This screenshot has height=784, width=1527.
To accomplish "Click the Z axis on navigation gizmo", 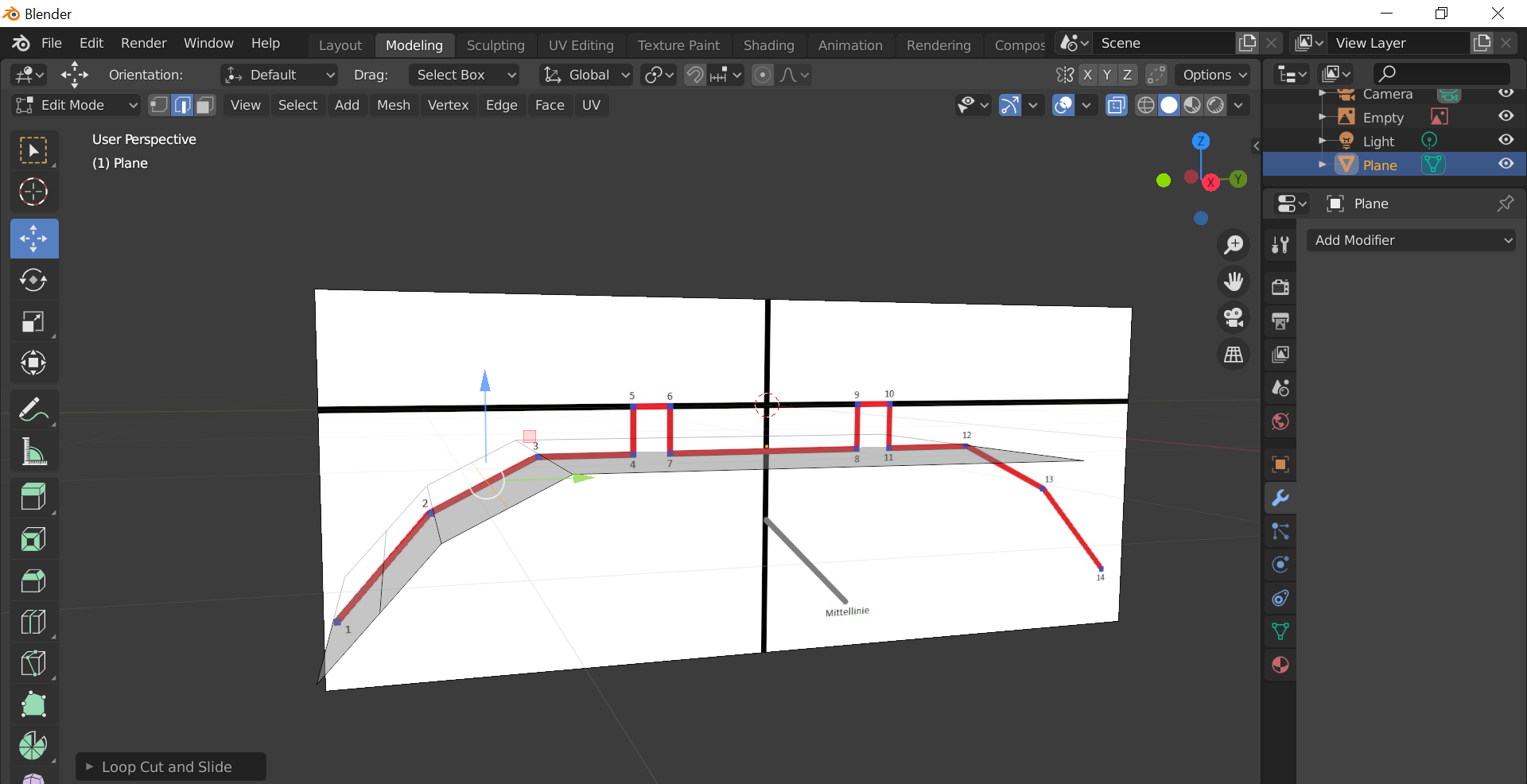I will pos(1200,142).
